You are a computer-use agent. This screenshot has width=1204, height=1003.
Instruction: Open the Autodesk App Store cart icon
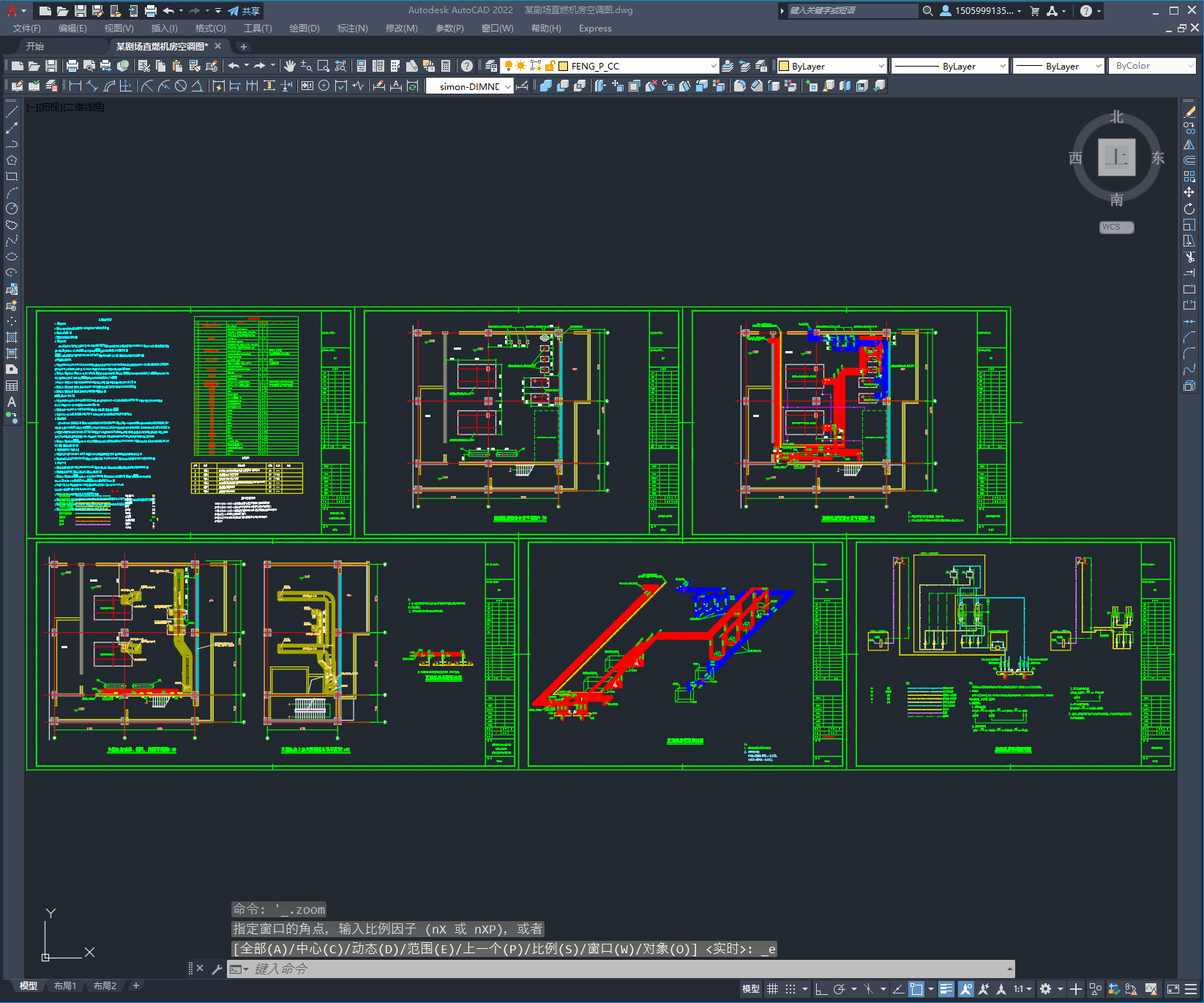click(1035, 11)
